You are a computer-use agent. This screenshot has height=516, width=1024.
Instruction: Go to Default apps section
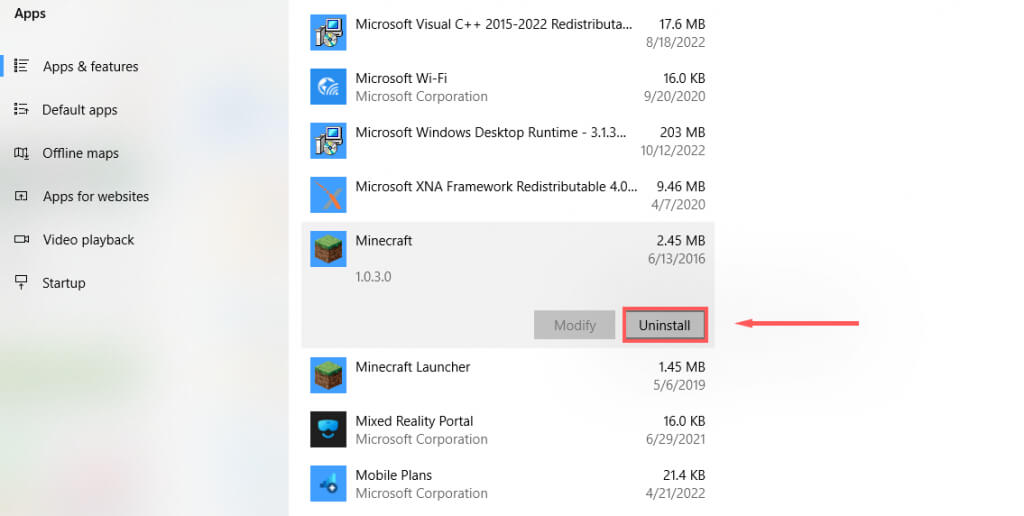click(79, 110)
